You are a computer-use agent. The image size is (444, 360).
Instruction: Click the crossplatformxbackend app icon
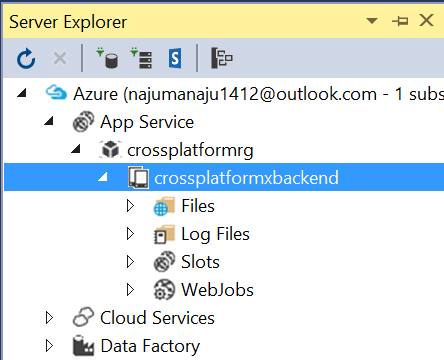pos(139,178)
